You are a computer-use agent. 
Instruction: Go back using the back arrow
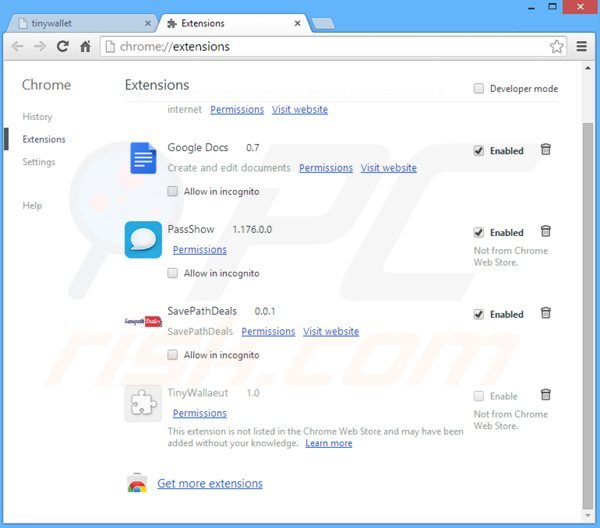[x=18, y=47]
